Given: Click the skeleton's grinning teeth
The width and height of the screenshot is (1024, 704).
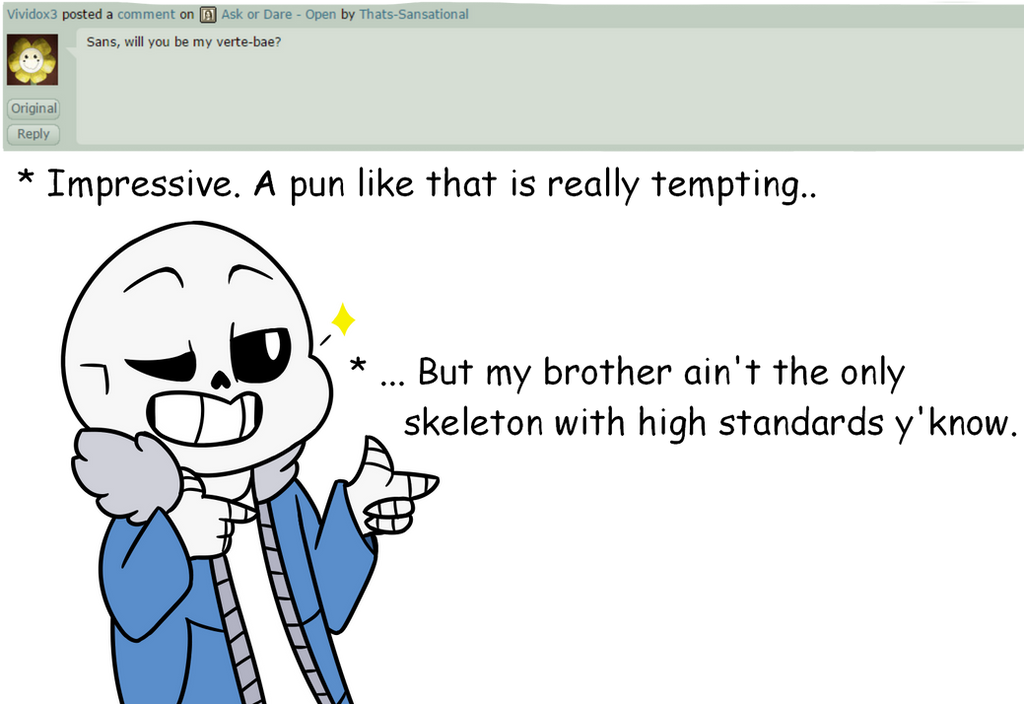Looking at the screenshot, I should pos(204,418).
